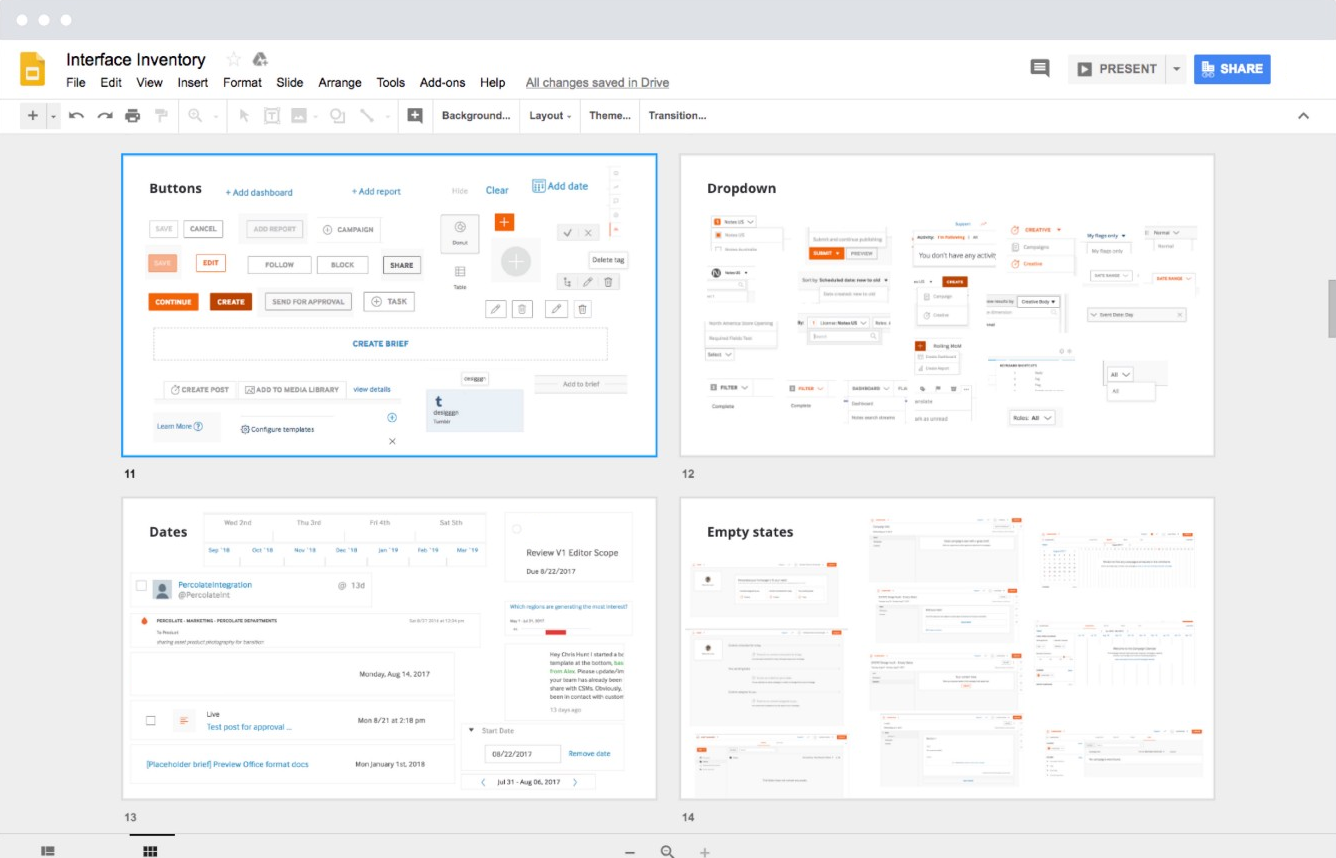This screenshot has width=1336, height=858.
Task: Insert an image from the toolbar
Action: point(298,115)
